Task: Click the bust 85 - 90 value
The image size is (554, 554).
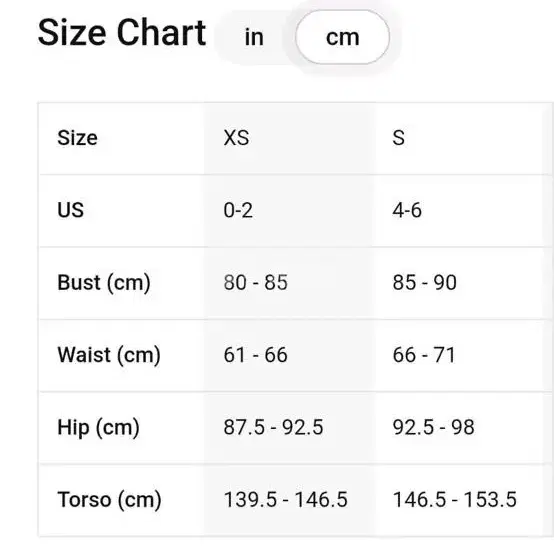Action: (x=425, y=282)
